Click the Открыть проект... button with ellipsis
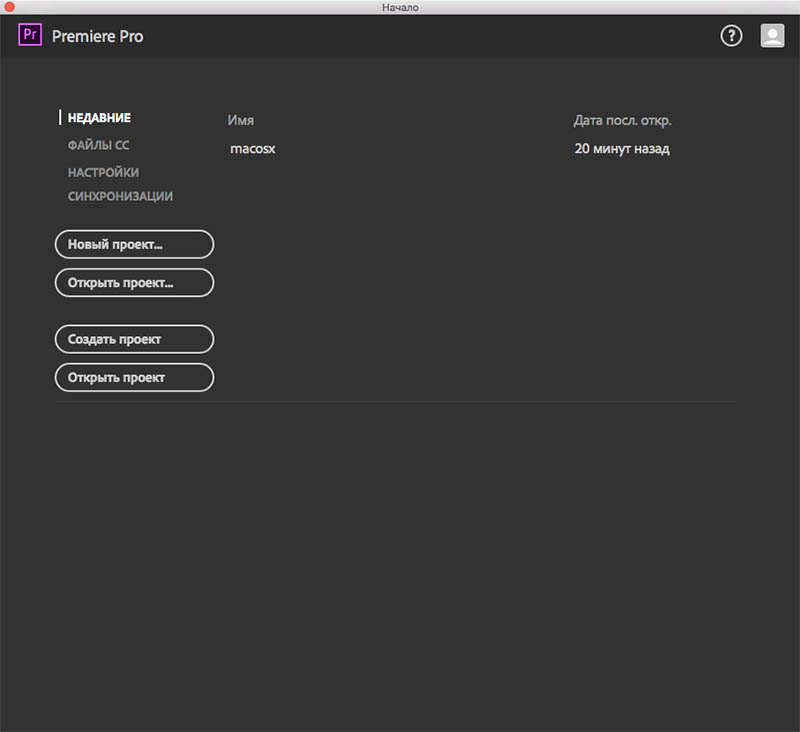 click(x=134, y=283)
